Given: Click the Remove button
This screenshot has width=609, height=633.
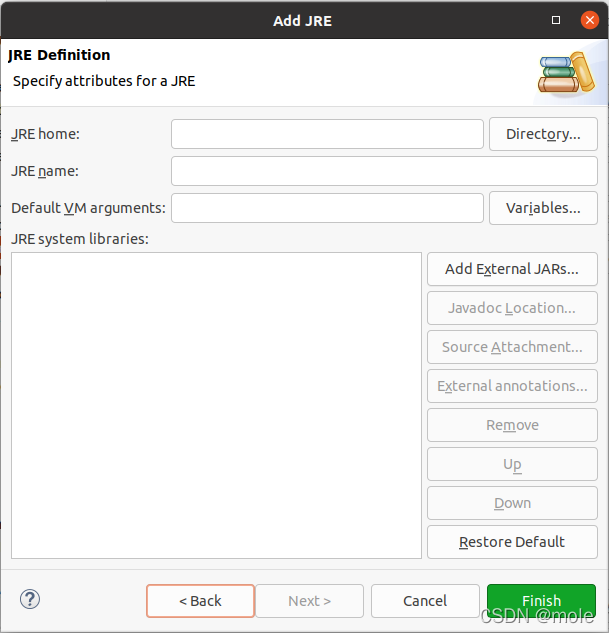Looking at the screenshot, I should tap(512, 425).
